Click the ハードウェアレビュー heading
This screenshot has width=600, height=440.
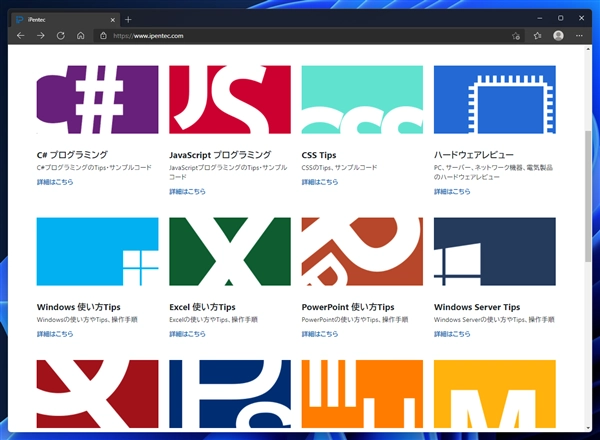(474, 155)
